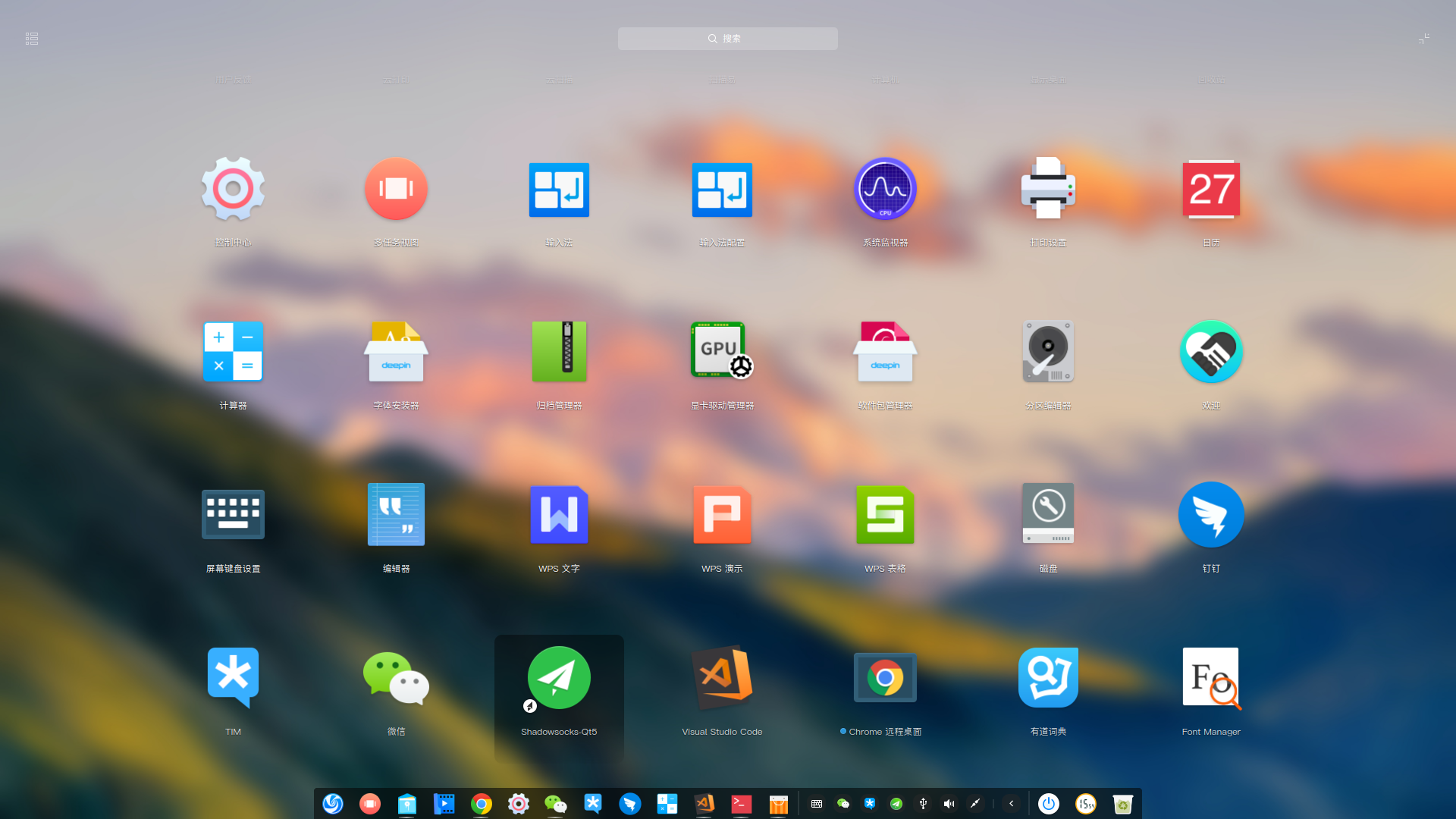Screen dimensions: 1456x819
Task: Launch 分区编辑器 partition editor
Action: 1048,351
